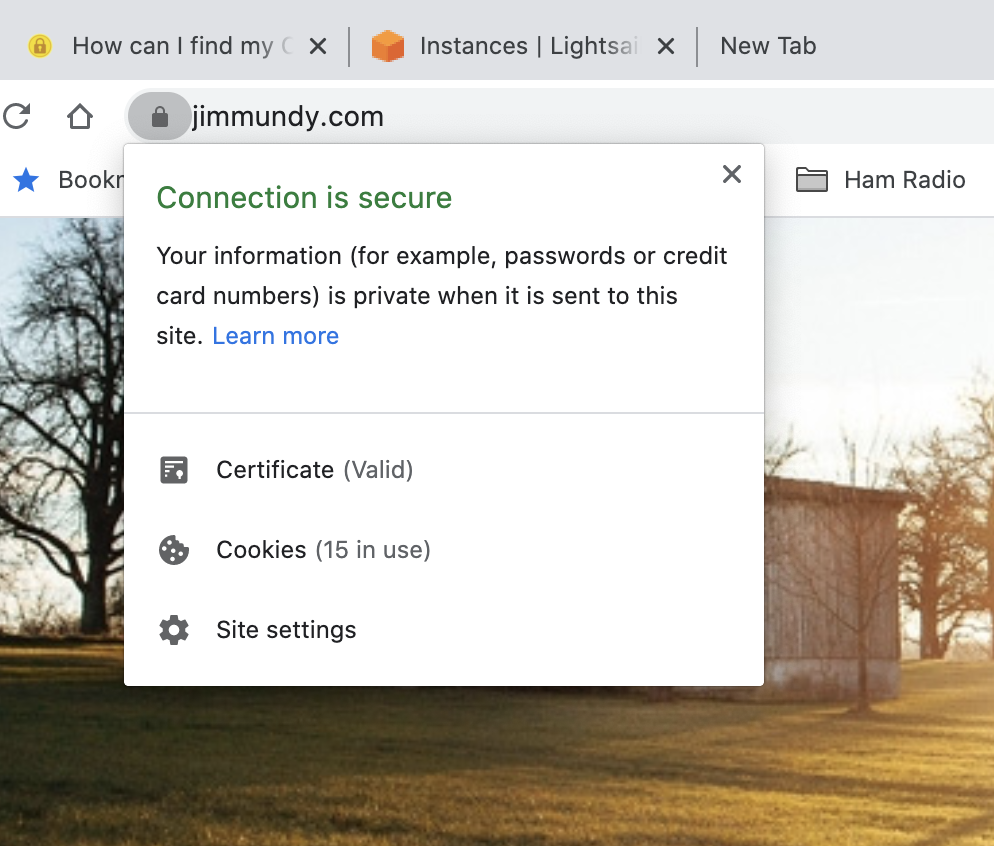Open Cookies (15 in use) entry
This screenshot has height=846, width=994.
444,550
